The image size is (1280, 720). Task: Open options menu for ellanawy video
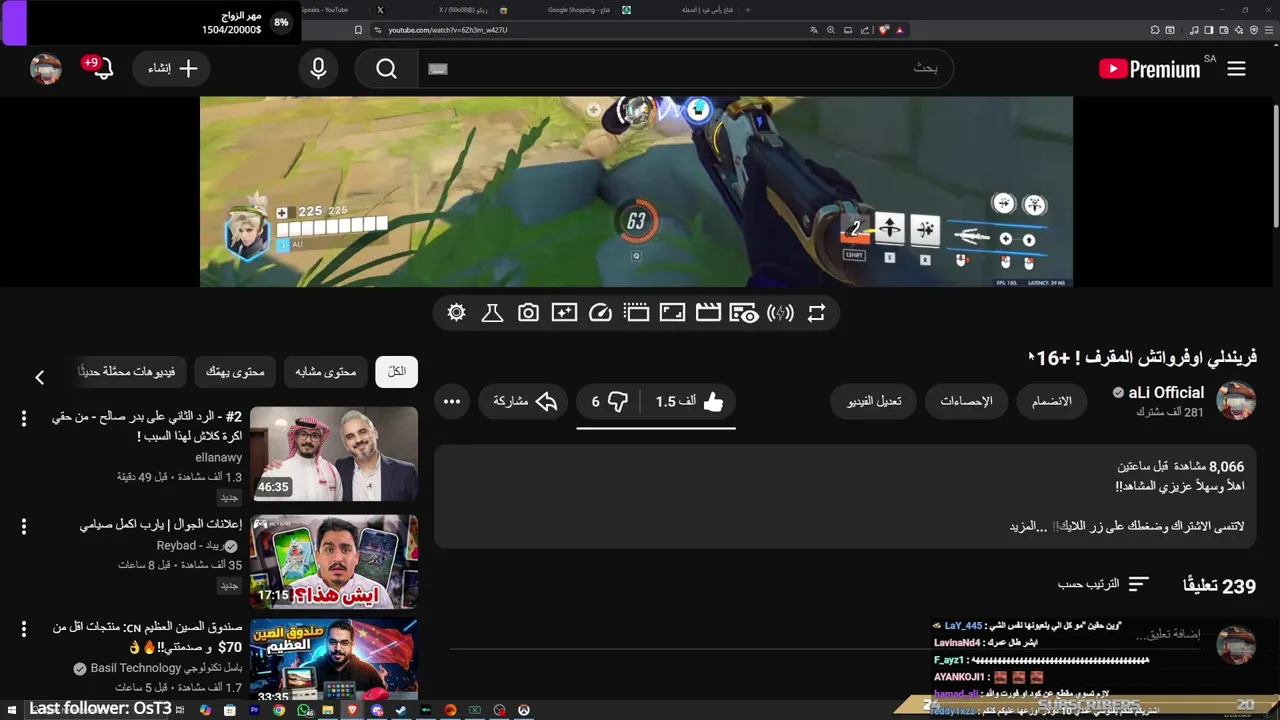24,419
